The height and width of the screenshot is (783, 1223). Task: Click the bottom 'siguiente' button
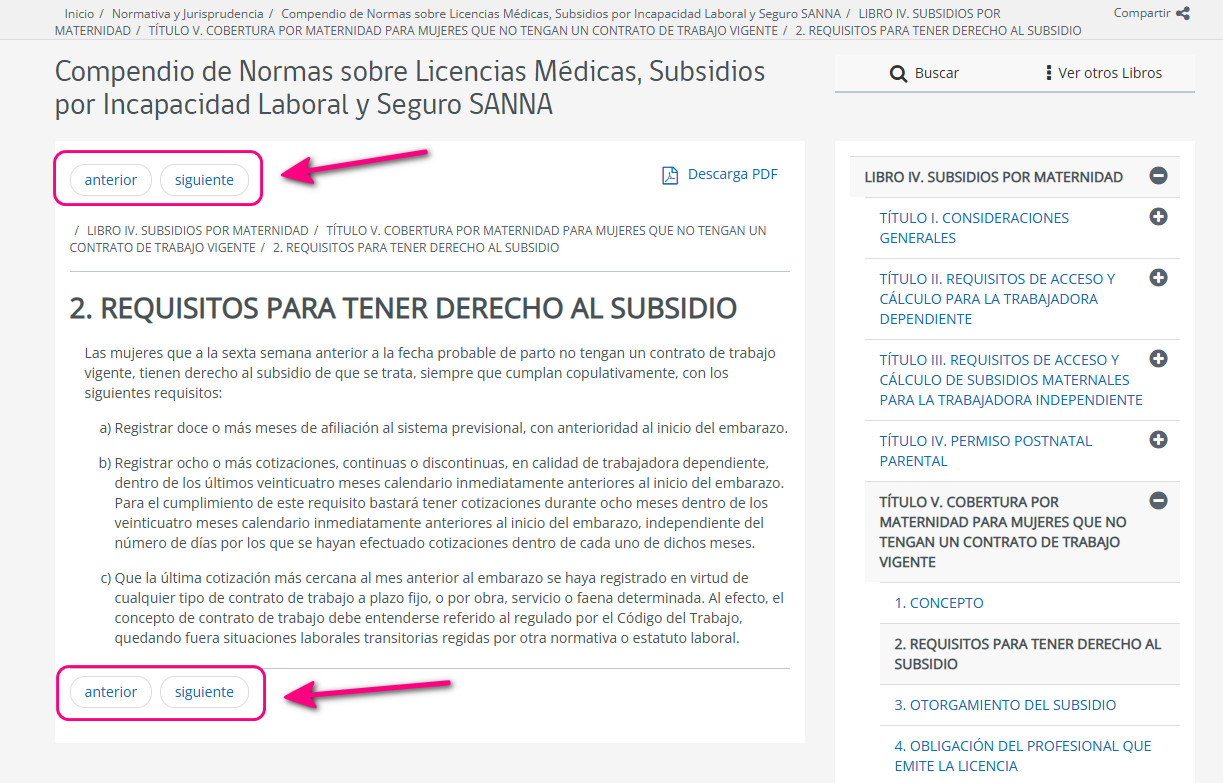pyautogui.click(x=204, y=692)
